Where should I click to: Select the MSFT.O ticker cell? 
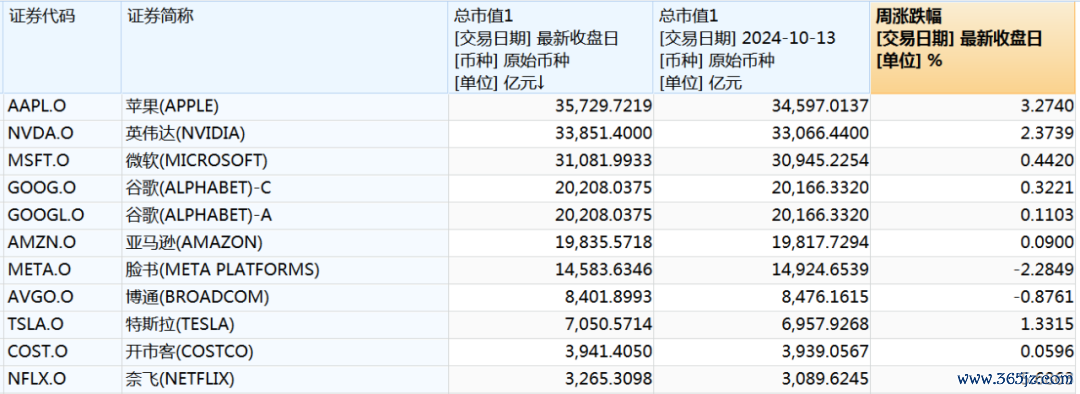pyautogui.click(x=62, y=160)
